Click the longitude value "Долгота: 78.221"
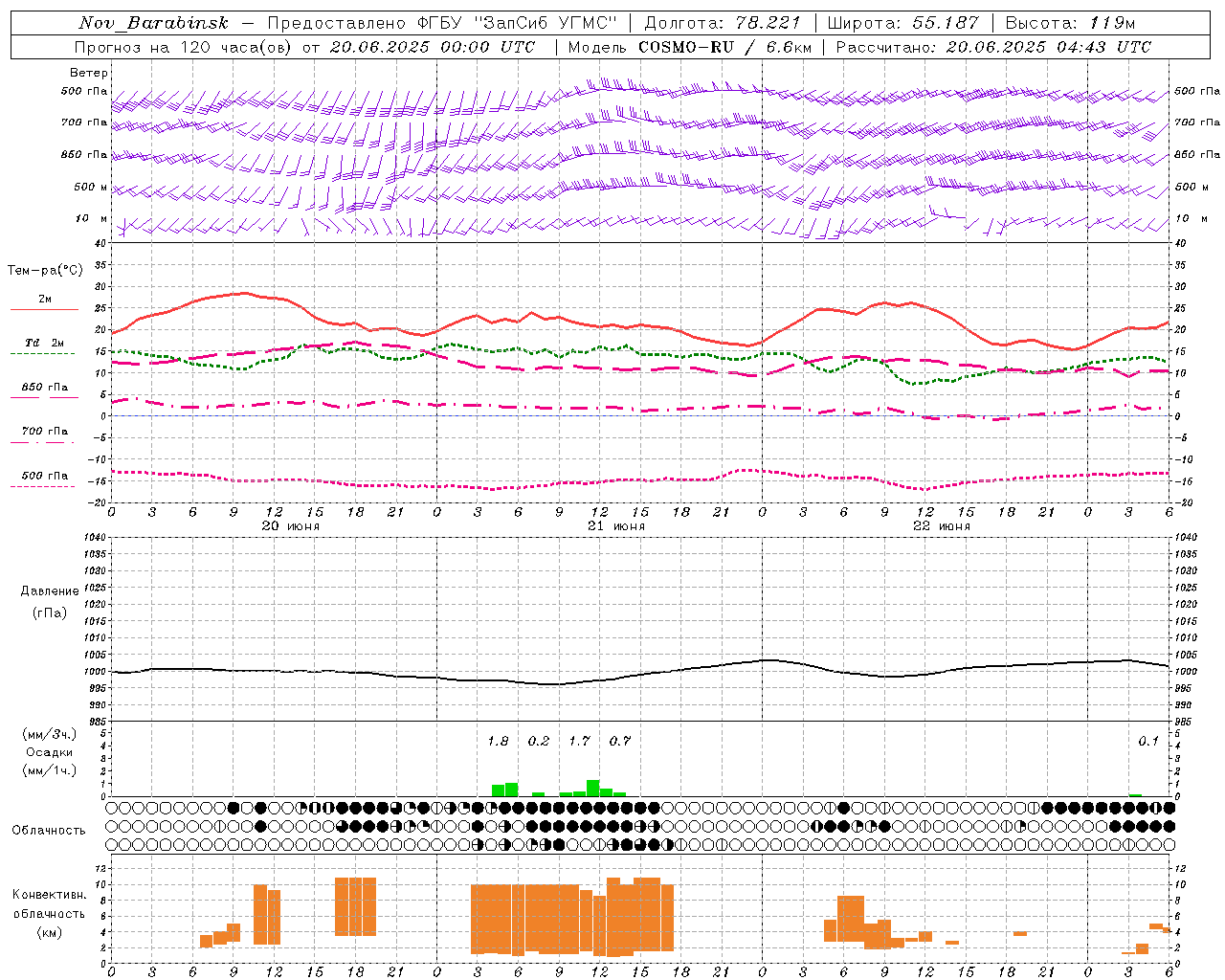This screenshot has height=980, width=1225. 723,23
